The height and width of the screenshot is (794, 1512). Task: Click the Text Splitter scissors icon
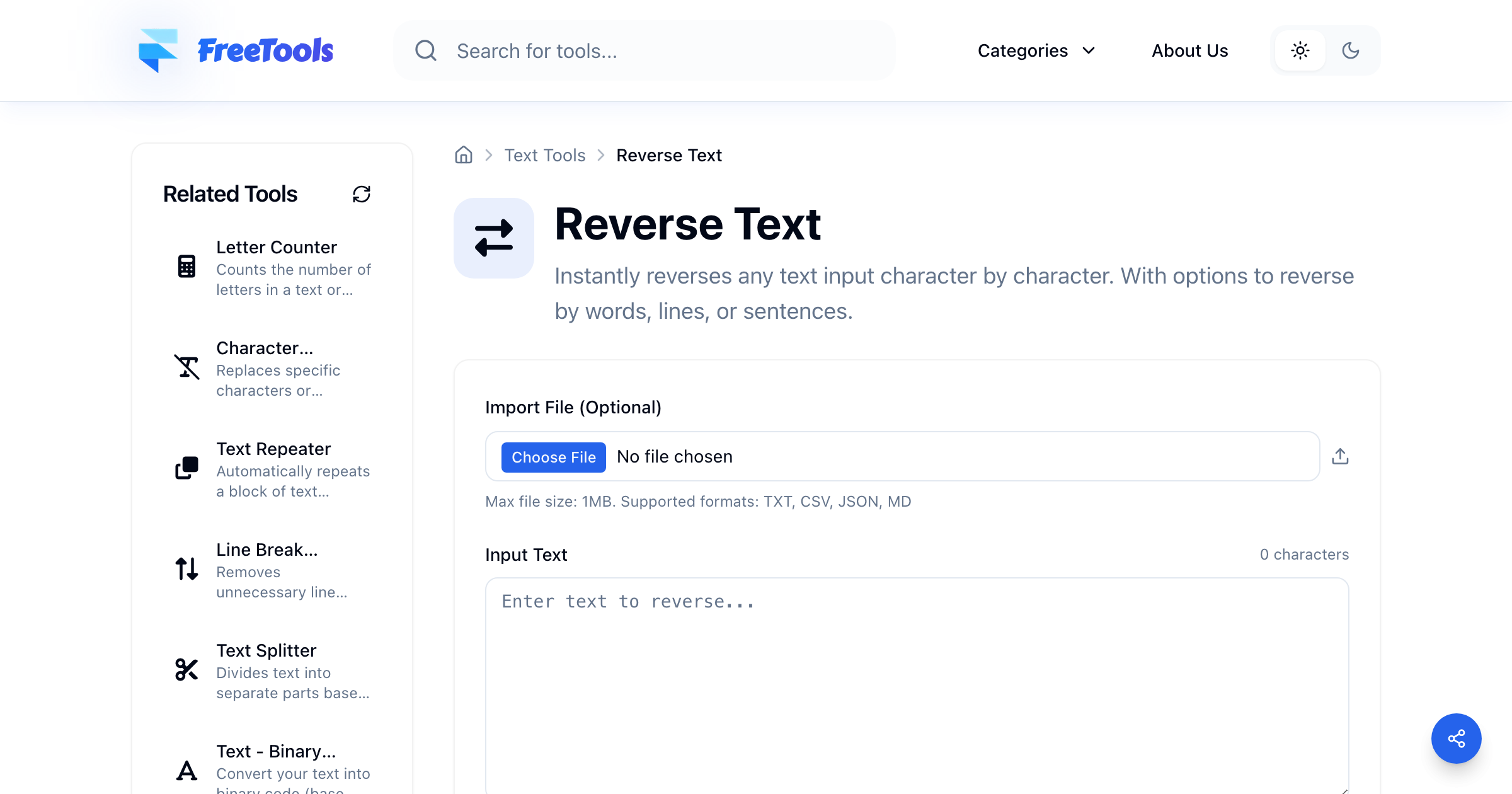tap(186, 669)
